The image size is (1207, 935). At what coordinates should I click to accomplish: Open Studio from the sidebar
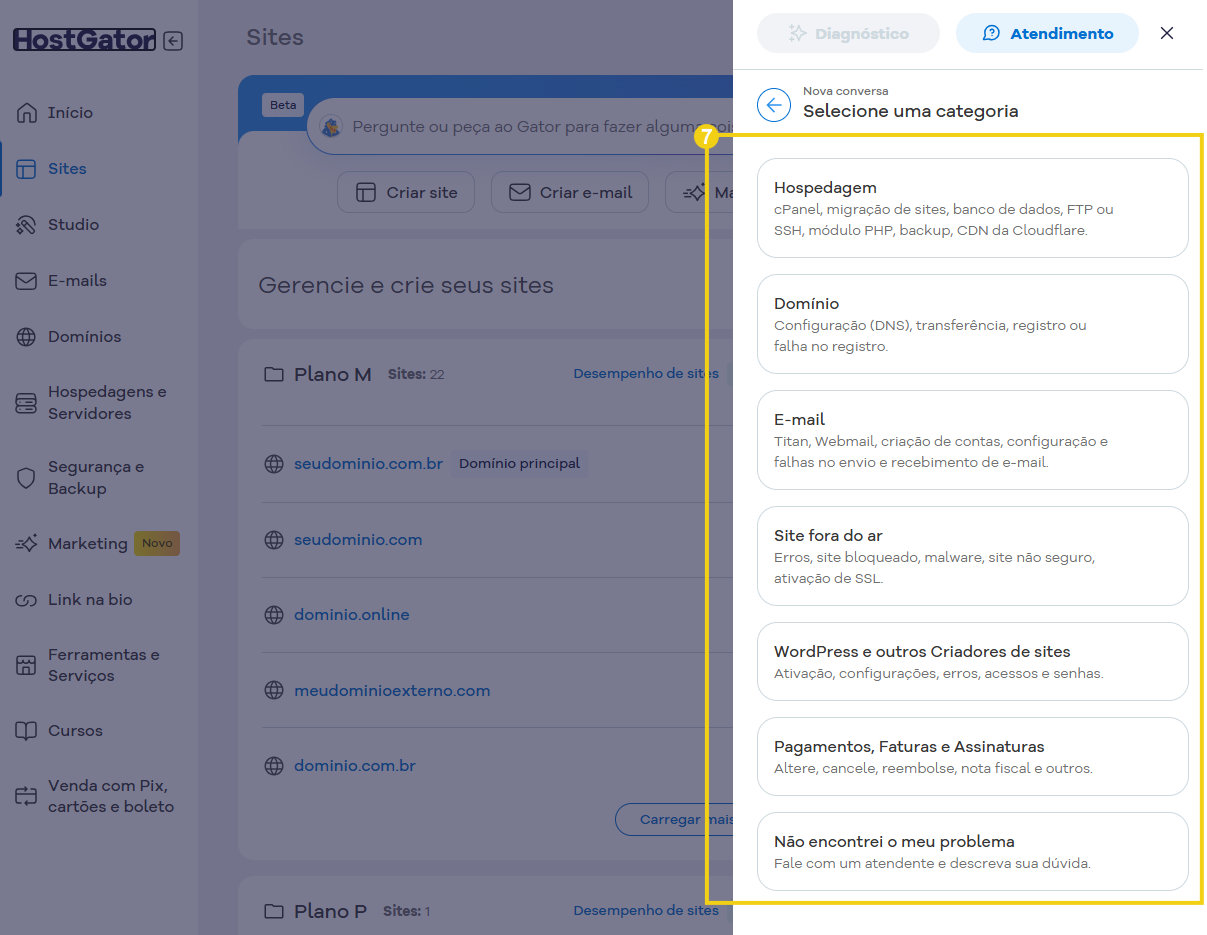point(73,225)
